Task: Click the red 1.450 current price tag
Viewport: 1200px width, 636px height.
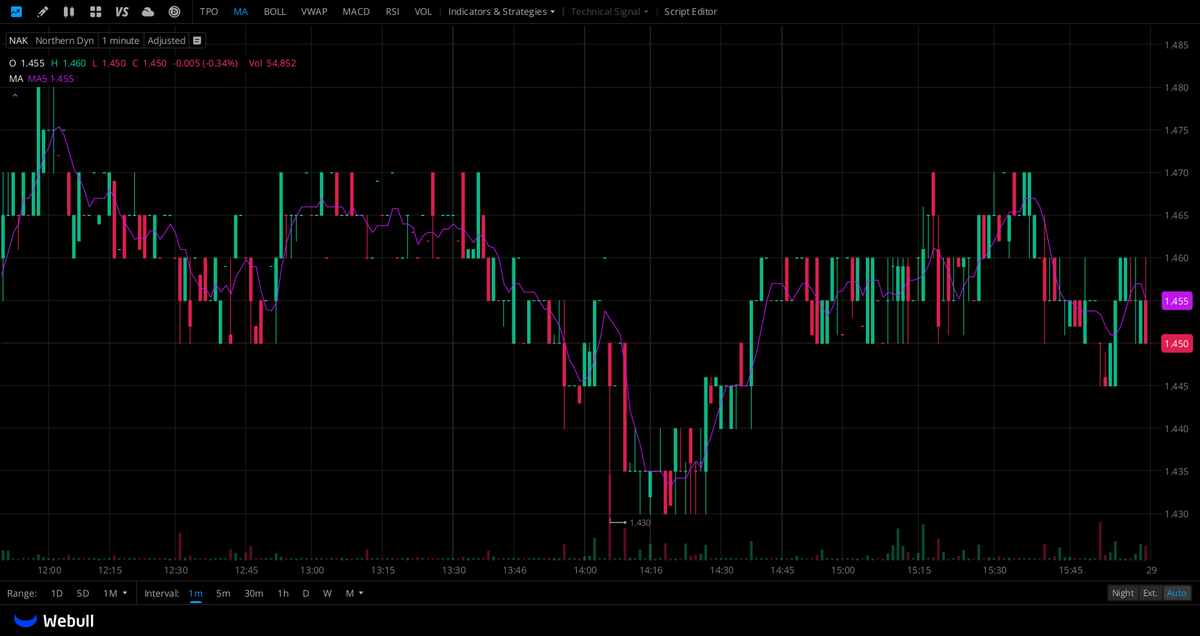Action: [1176, 344]
